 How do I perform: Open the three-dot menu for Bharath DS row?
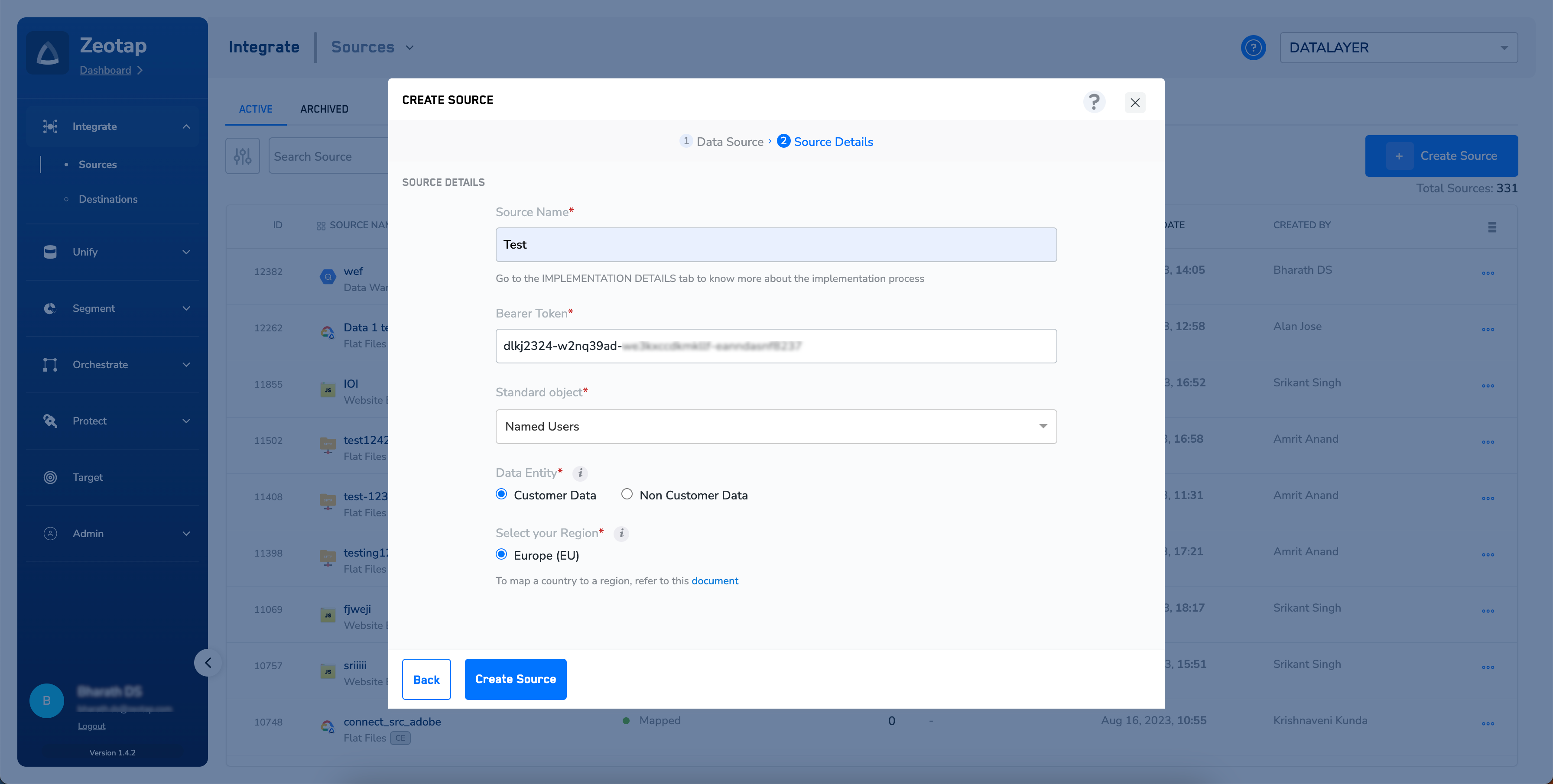tap(1487, 273)
